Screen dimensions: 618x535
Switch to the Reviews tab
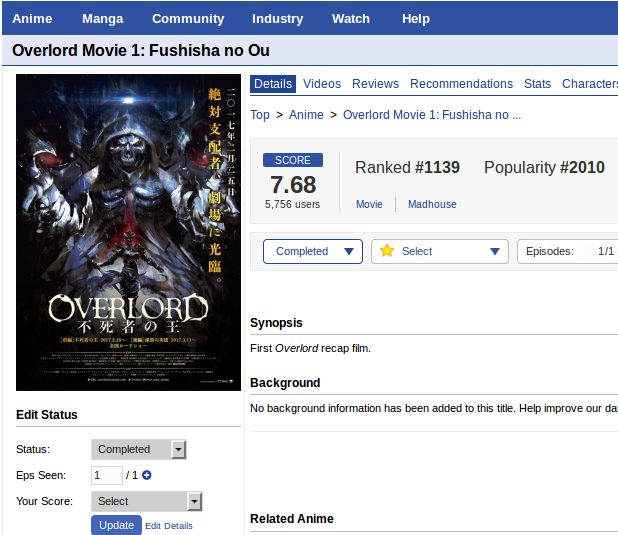pyautogui.click(x=375, y=84)
